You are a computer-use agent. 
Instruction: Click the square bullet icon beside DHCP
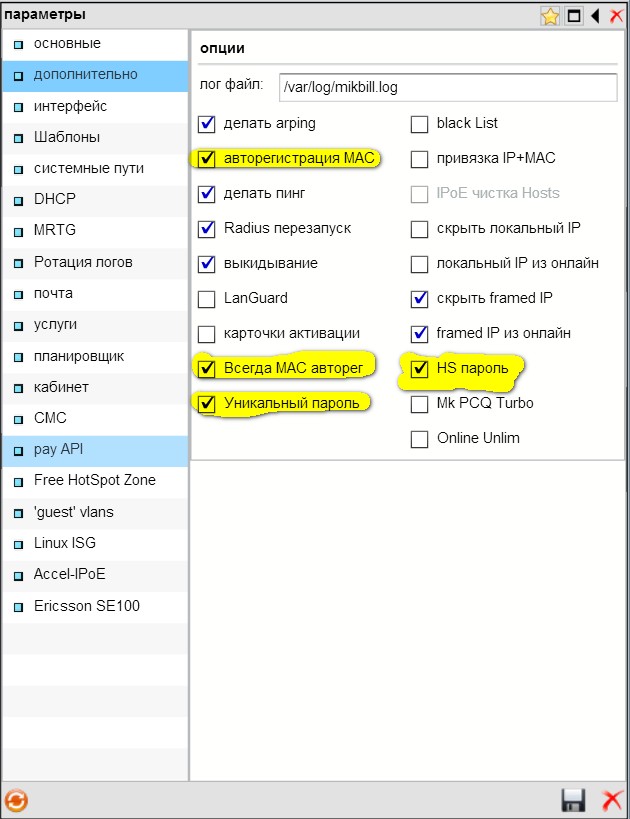coord(18,200)
